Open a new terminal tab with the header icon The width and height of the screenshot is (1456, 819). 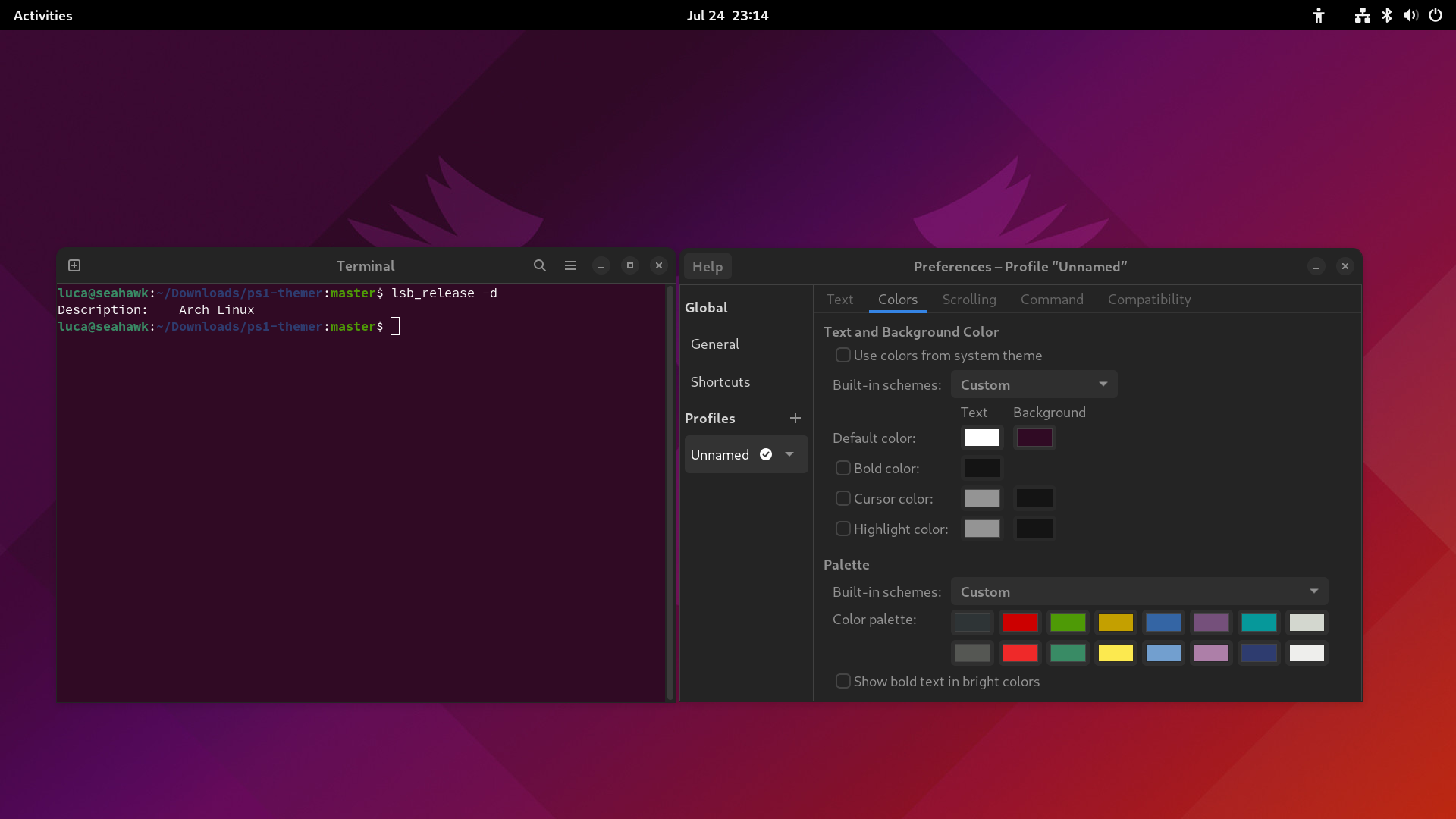click(74, 265)
